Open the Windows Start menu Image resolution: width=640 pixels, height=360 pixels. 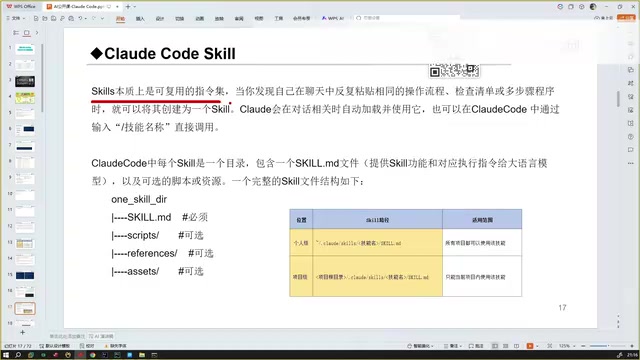[x=6, y=355]
